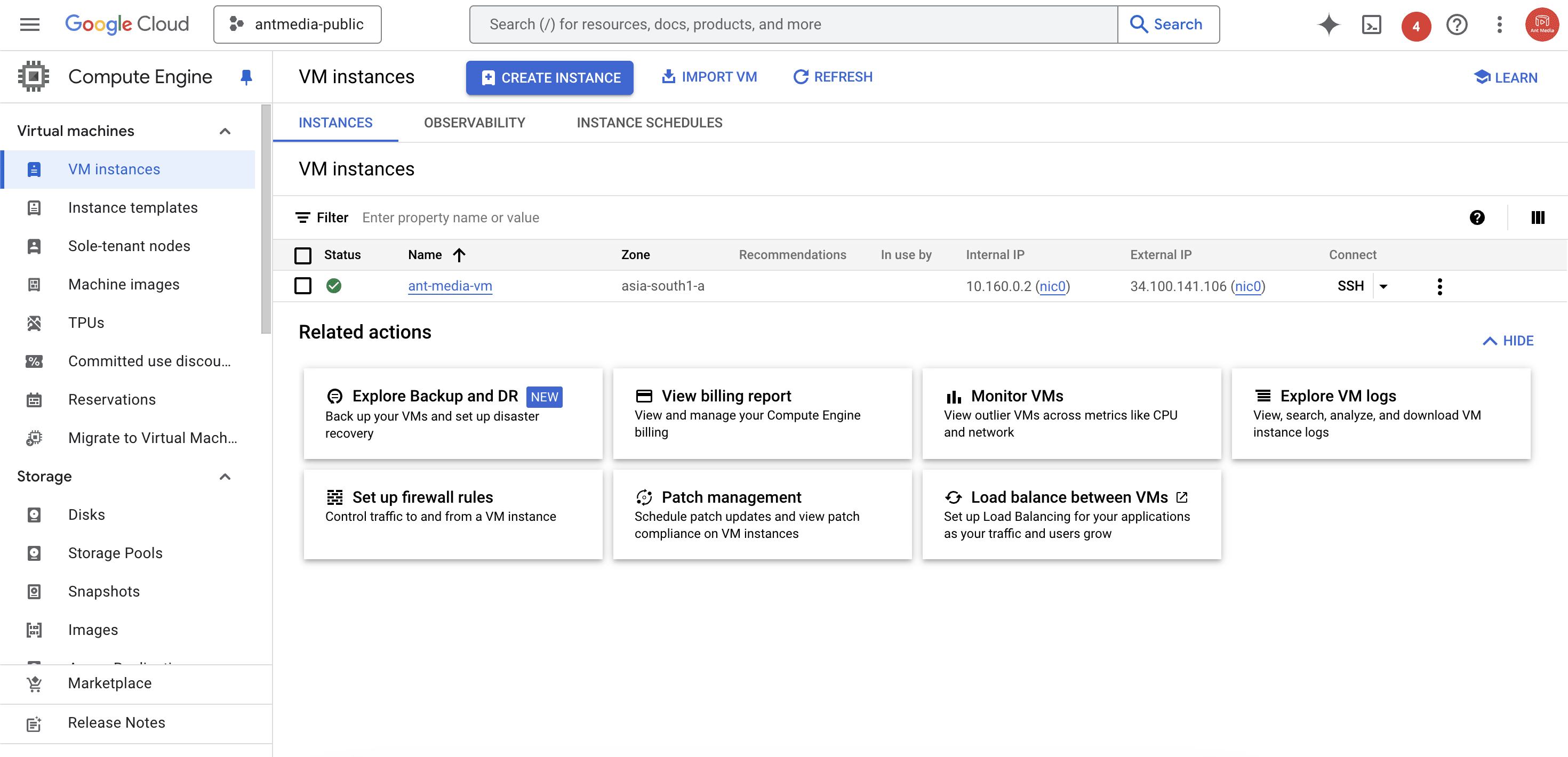Click the TPUs sidebar icon

pyautogui.click(x=34, y=322)
